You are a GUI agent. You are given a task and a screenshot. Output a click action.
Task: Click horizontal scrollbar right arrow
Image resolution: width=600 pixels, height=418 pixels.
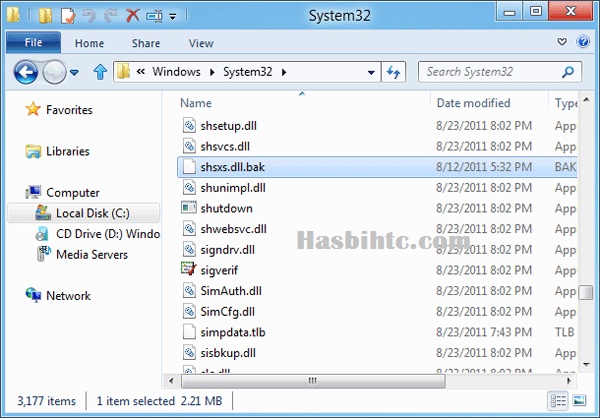(569, 381)
